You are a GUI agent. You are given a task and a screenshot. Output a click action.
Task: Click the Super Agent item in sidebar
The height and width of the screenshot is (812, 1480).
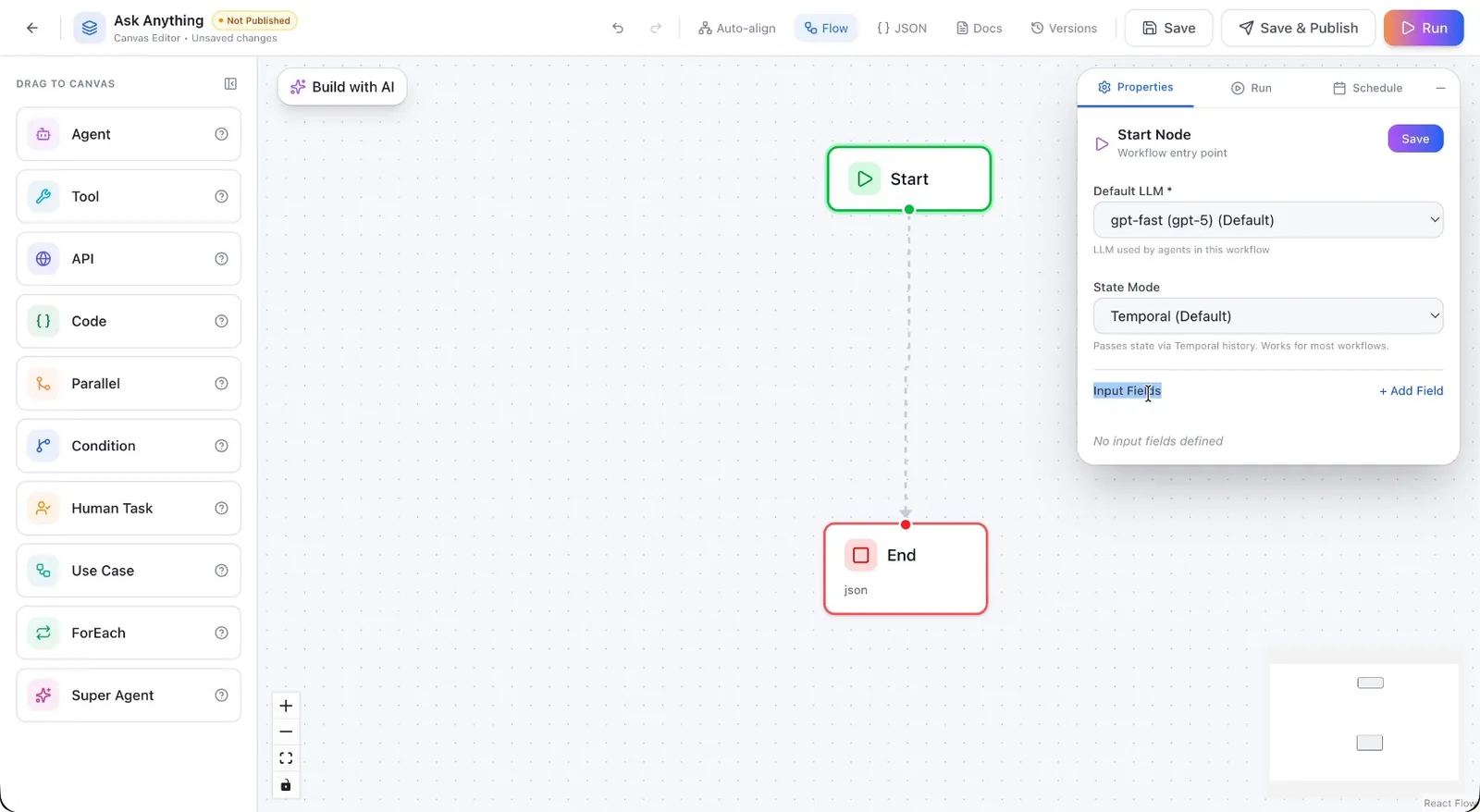pyautogui.click(x=129, y=695)
